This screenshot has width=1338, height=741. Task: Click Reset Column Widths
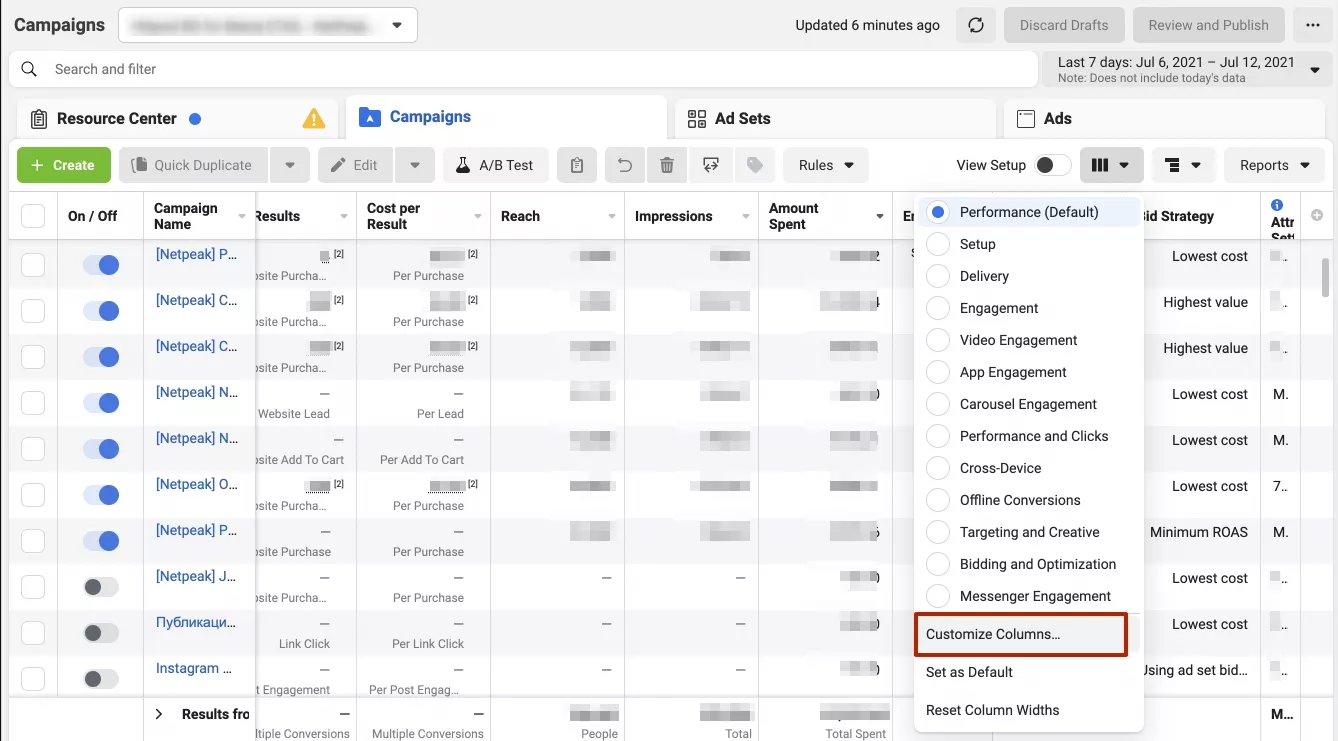(1029, 710)
